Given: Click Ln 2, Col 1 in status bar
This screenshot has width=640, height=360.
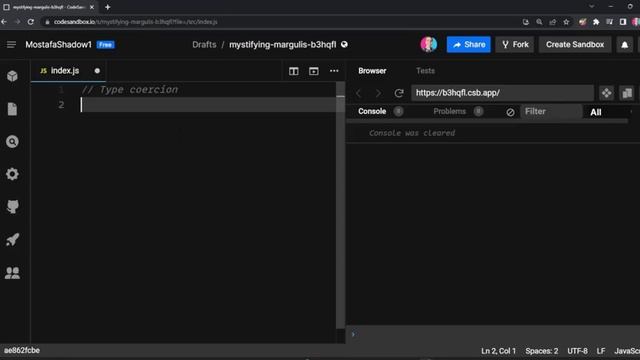Looking at the screenshot, I should coord(498,351).
